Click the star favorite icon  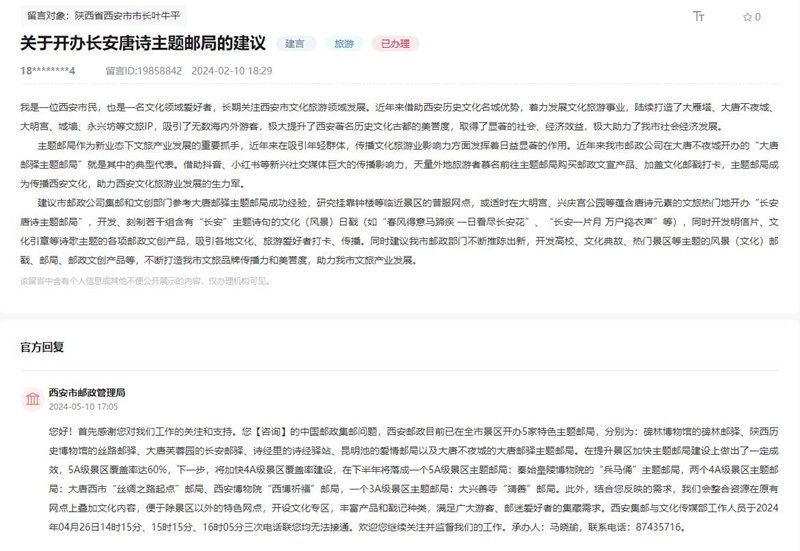click(x=747, y=17)
